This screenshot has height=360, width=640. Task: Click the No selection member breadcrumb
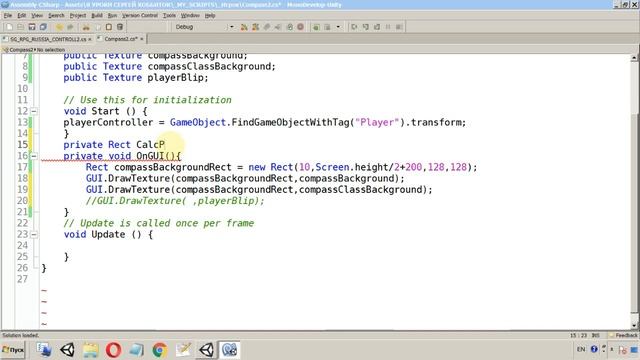[51, 50]
